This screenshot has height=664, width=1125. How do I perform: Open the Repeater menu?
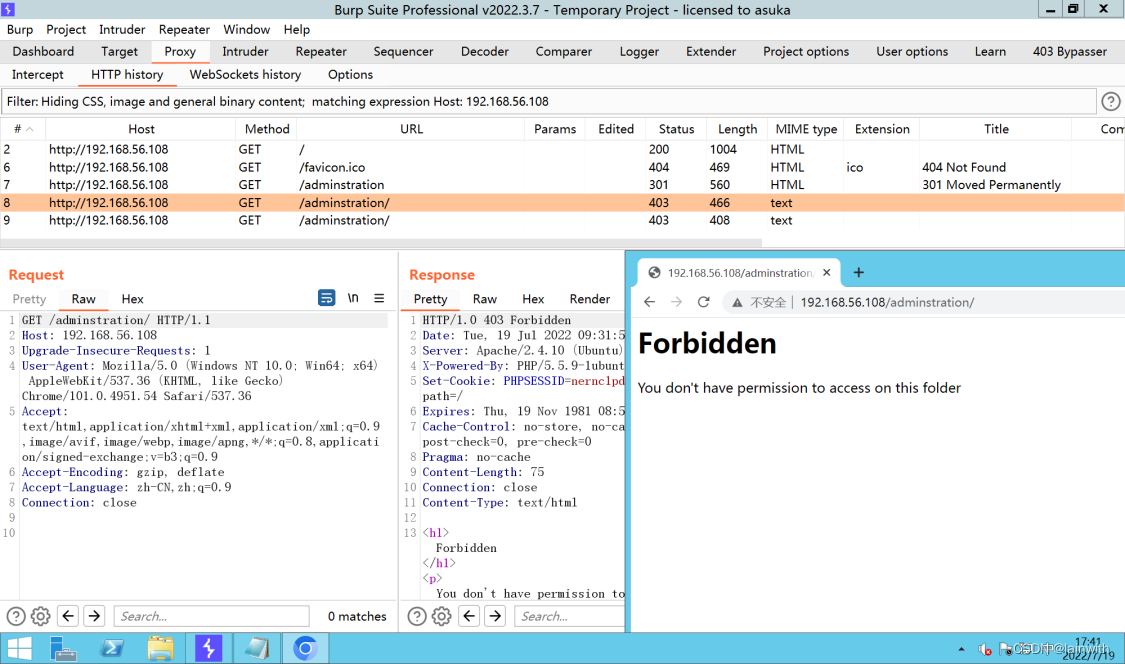click(x=184, y=29)
